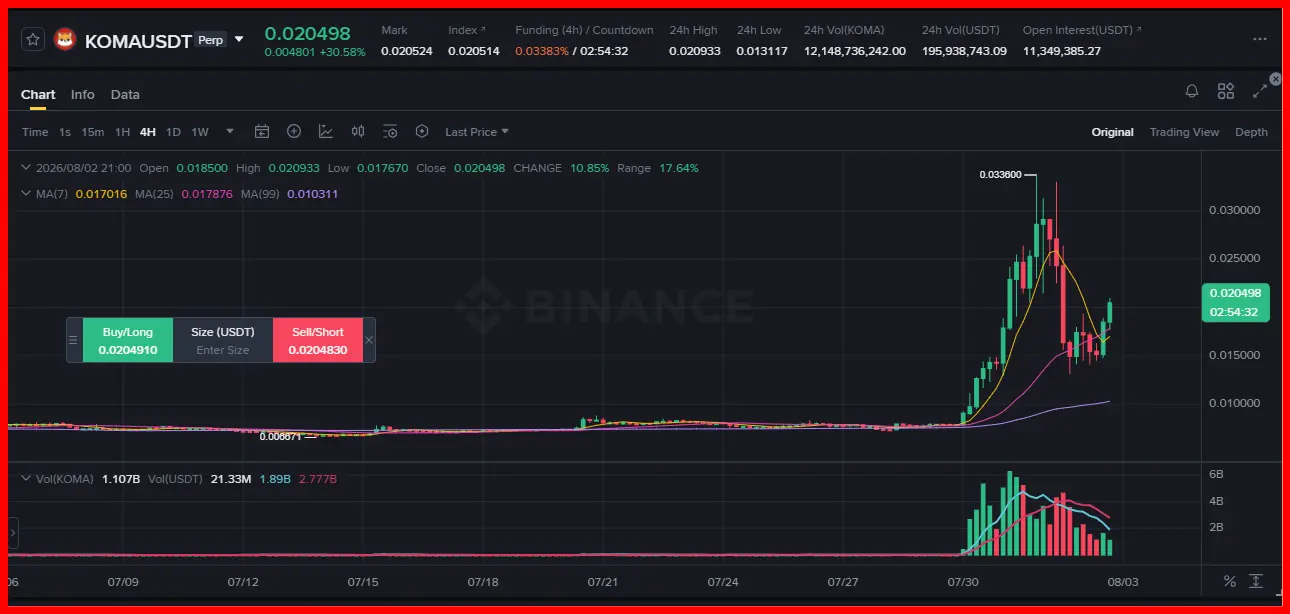The height and width of the screenshot is (614, 1290).
Task: Expand the chart to fullscreen
Action: pos(1260,91)
